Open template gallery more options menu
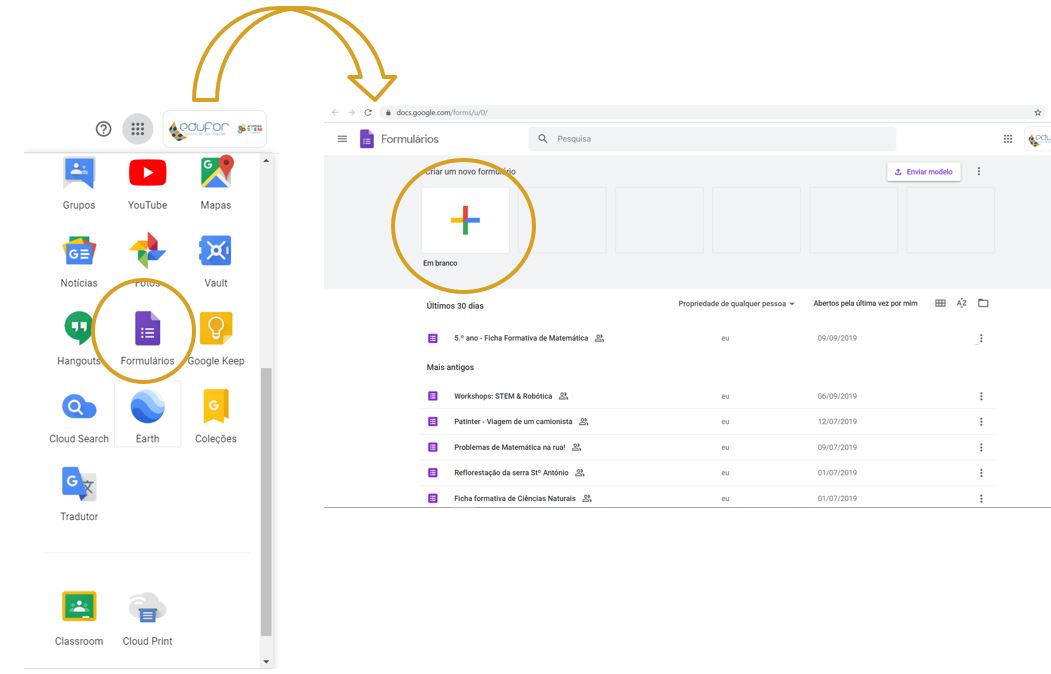The image size is (1051, 674). [978, 171]
